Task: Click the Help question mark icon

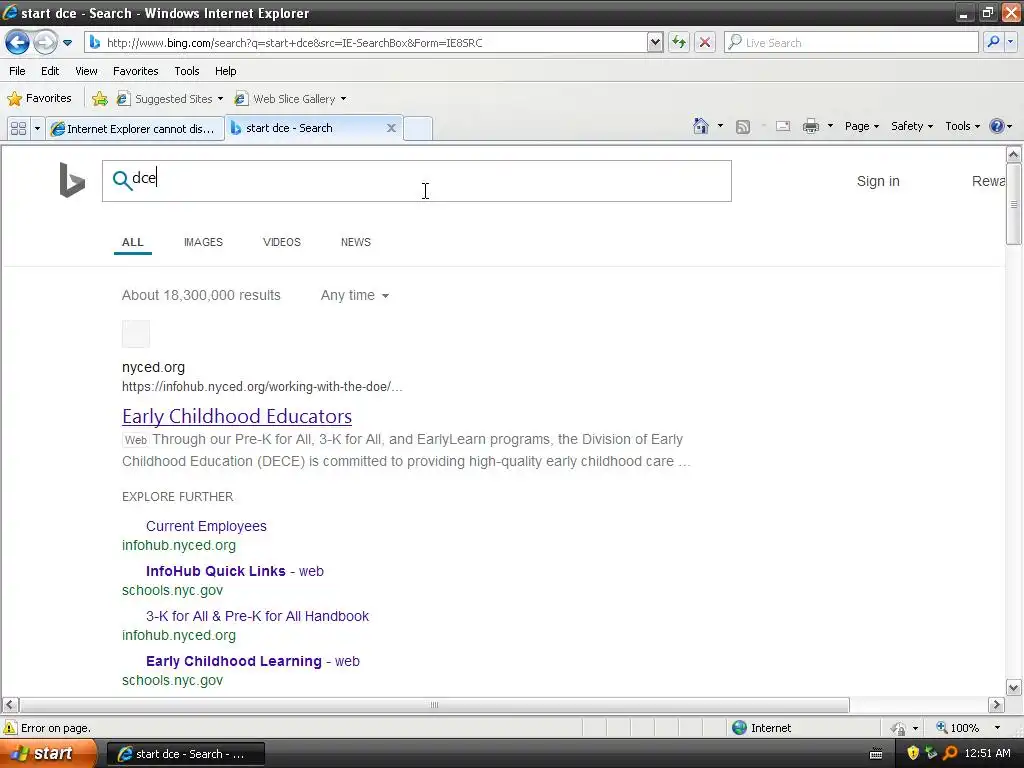Action: click(997, 126)
